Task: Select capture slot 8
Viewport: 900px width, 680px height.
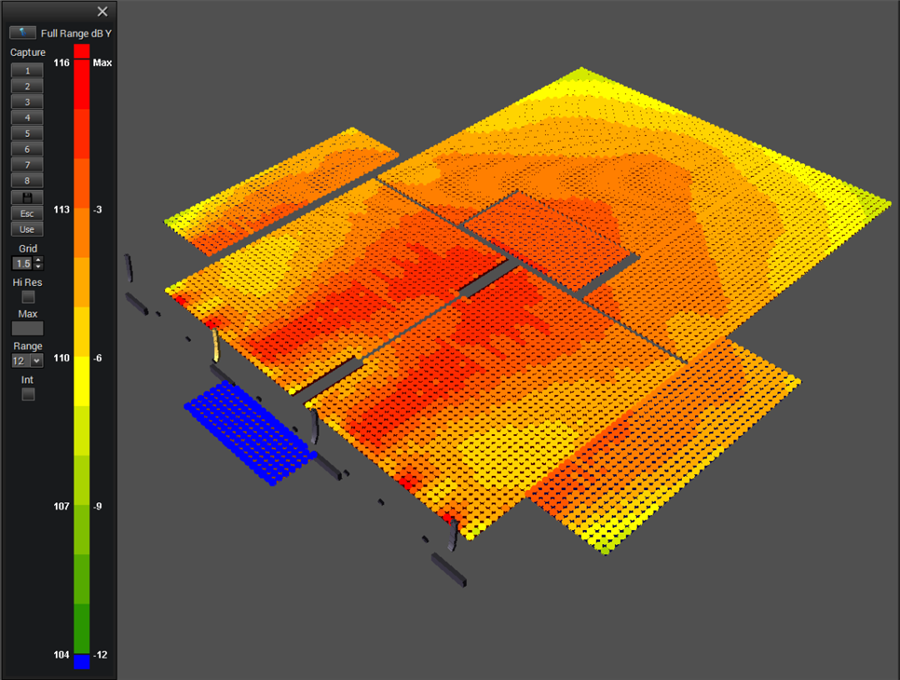Action: pos(27,180)
